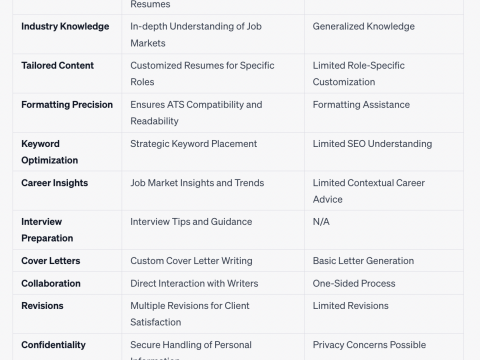
Task: Select the Keyword Optimization row header
Action: [x=50, y=152]
